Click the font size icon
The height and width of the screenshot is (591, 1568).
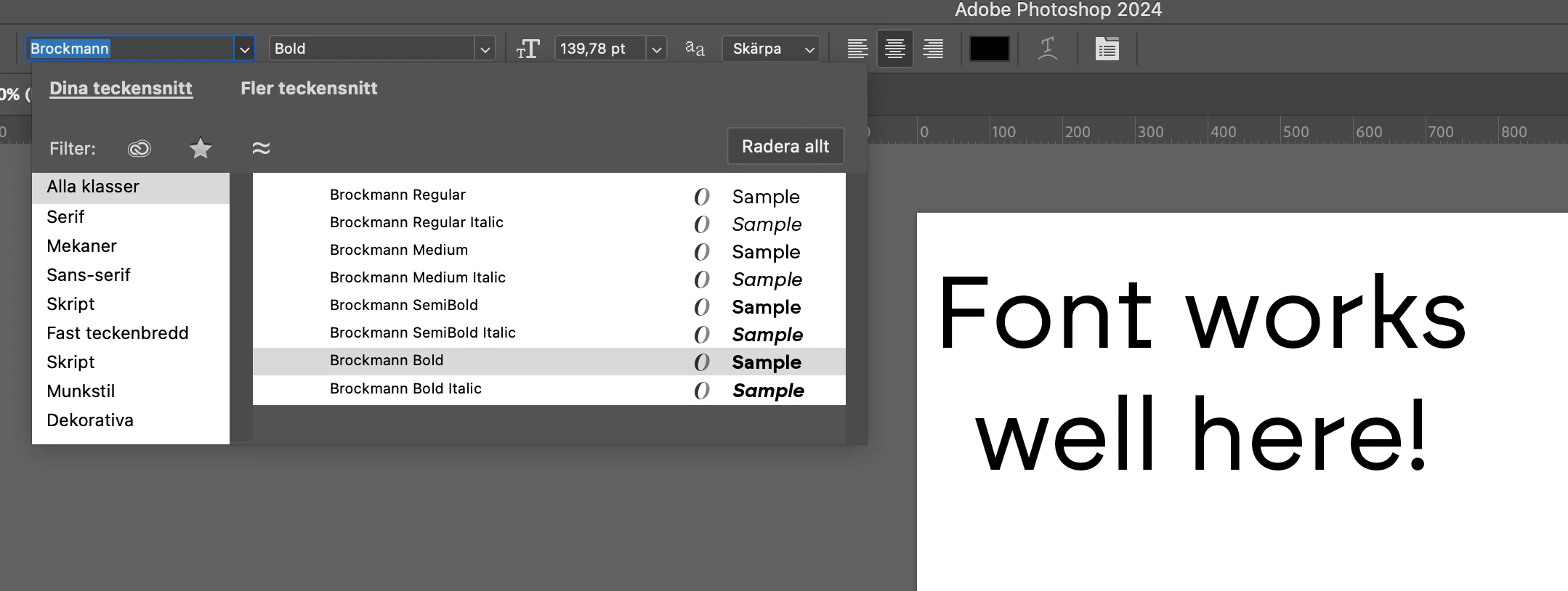(x=528, y=49)
